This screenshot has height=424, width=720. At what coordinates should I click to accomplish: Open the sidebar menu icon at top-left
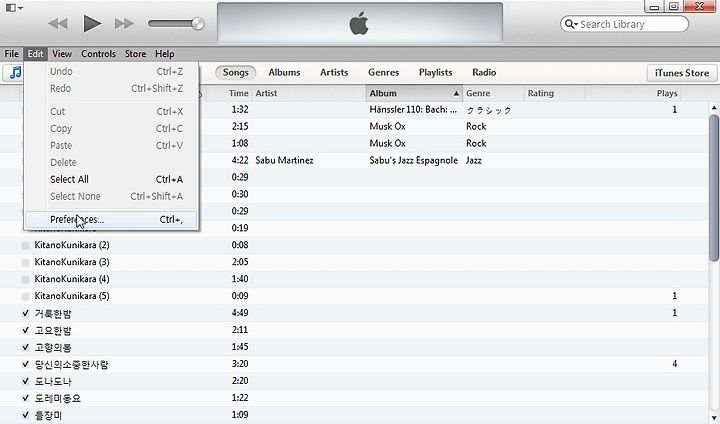coord(14,8)
